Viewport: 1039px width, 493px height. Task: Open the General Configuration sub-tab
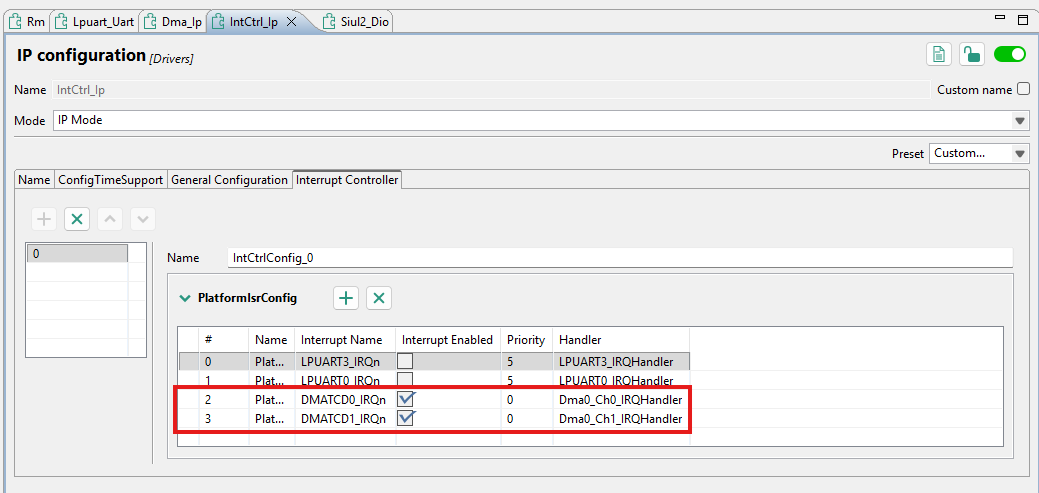coord(229,180)
